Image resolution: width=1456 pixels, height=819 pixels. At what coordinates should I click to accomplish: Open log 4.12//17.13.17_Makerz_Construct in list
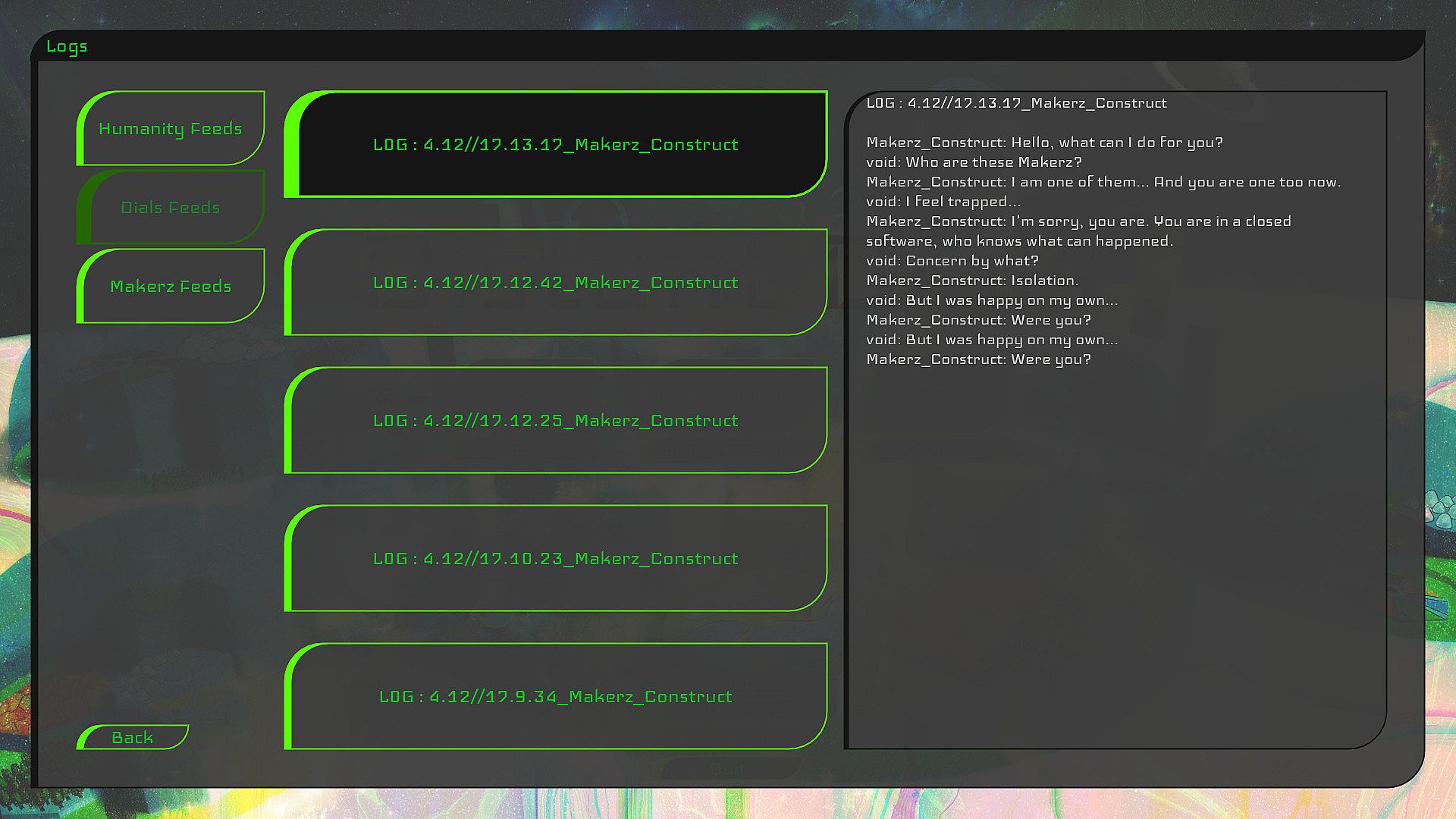click(x=556, y=145)
